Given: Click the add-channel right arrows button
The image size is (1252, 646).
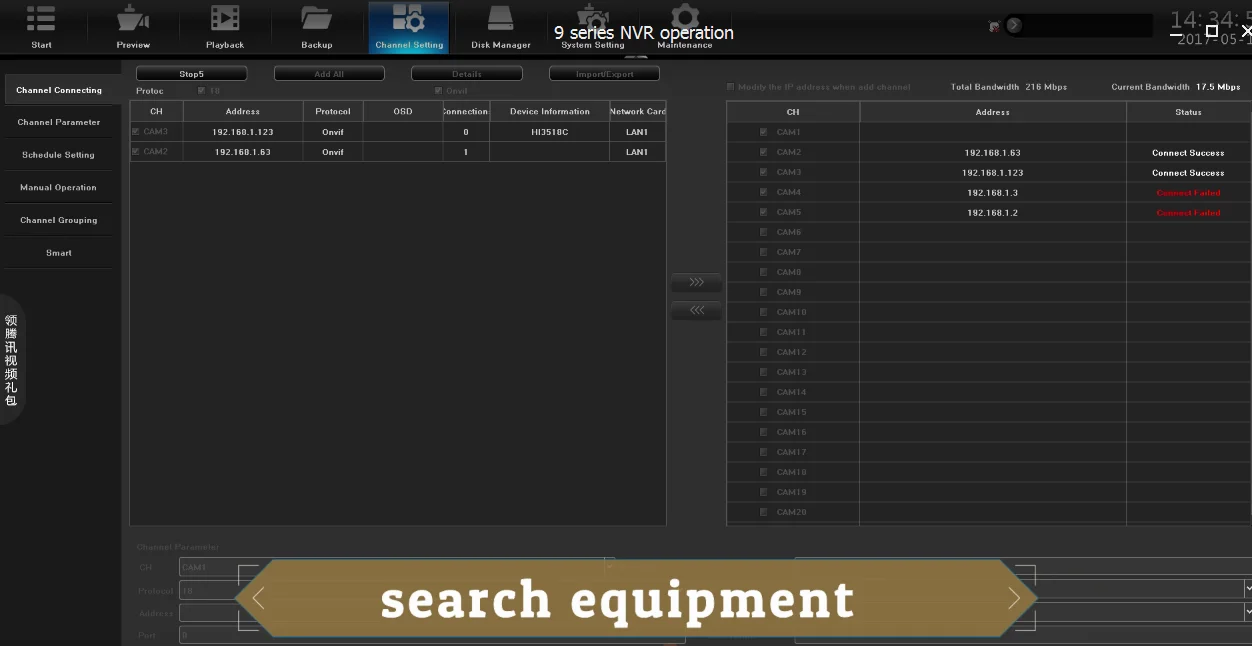Looking at the screenshot, I should click(696, 283).
